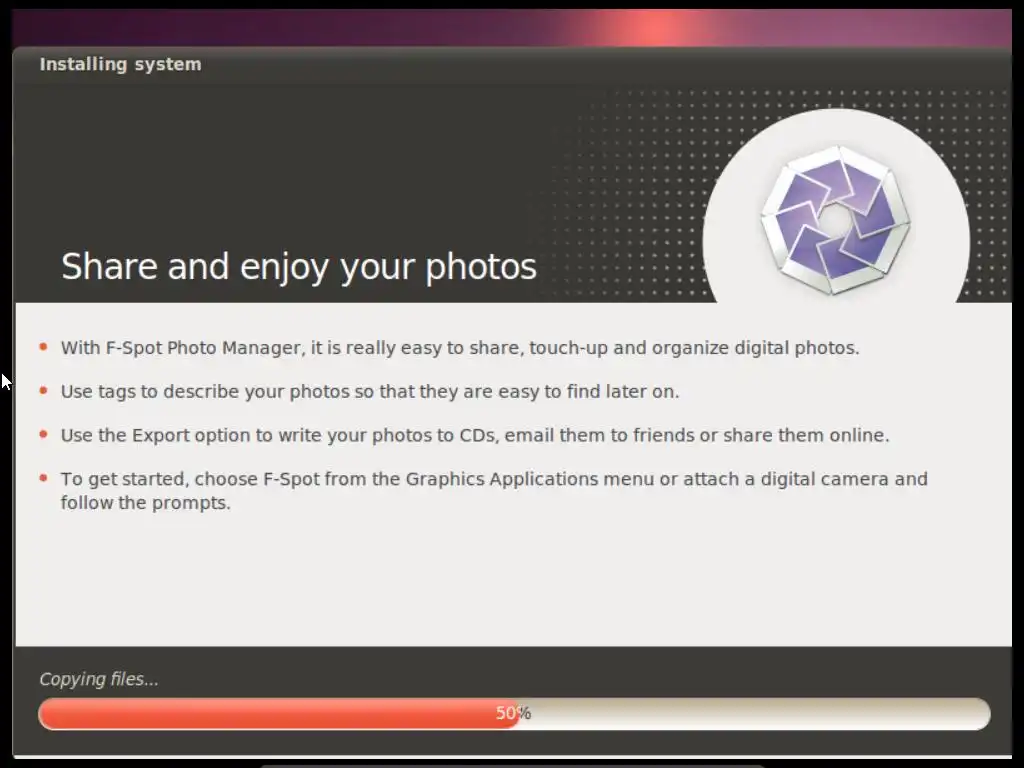
Task: Click the 'Share and enjoy your photos' heading
Action: pos(298,266)
